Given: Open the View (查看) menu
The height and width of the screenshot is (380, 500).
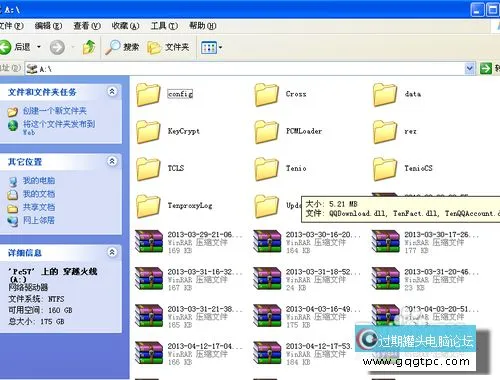Looking at the screenshot, I should [x=87, y=26].
